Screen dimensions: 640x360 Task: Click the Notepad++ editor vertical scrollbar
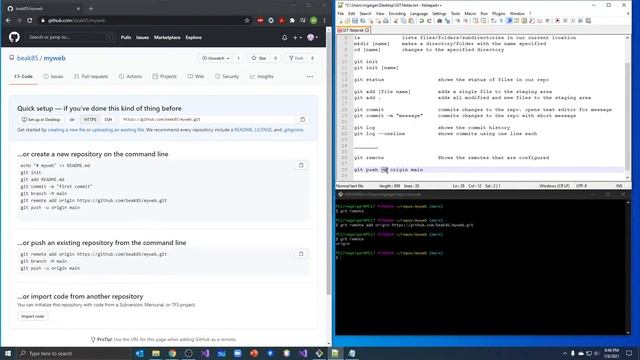627,107
